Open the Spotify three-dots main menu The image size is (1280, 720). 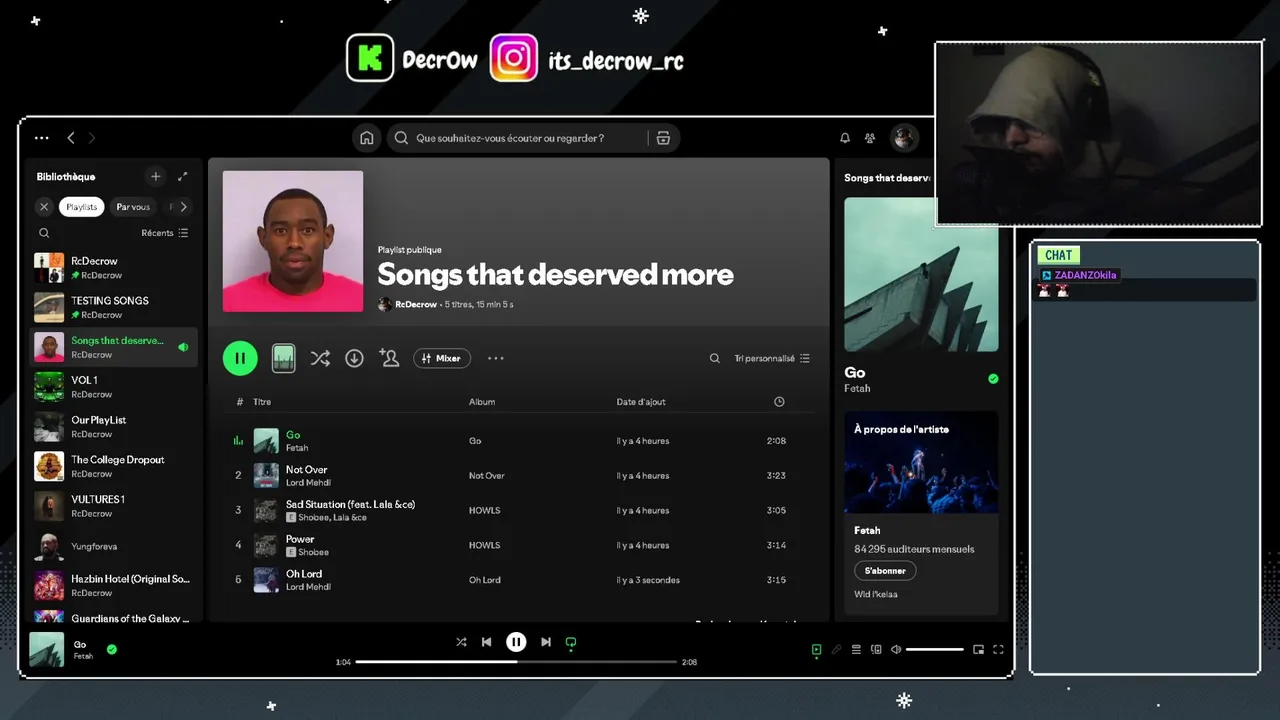(41, 138)
